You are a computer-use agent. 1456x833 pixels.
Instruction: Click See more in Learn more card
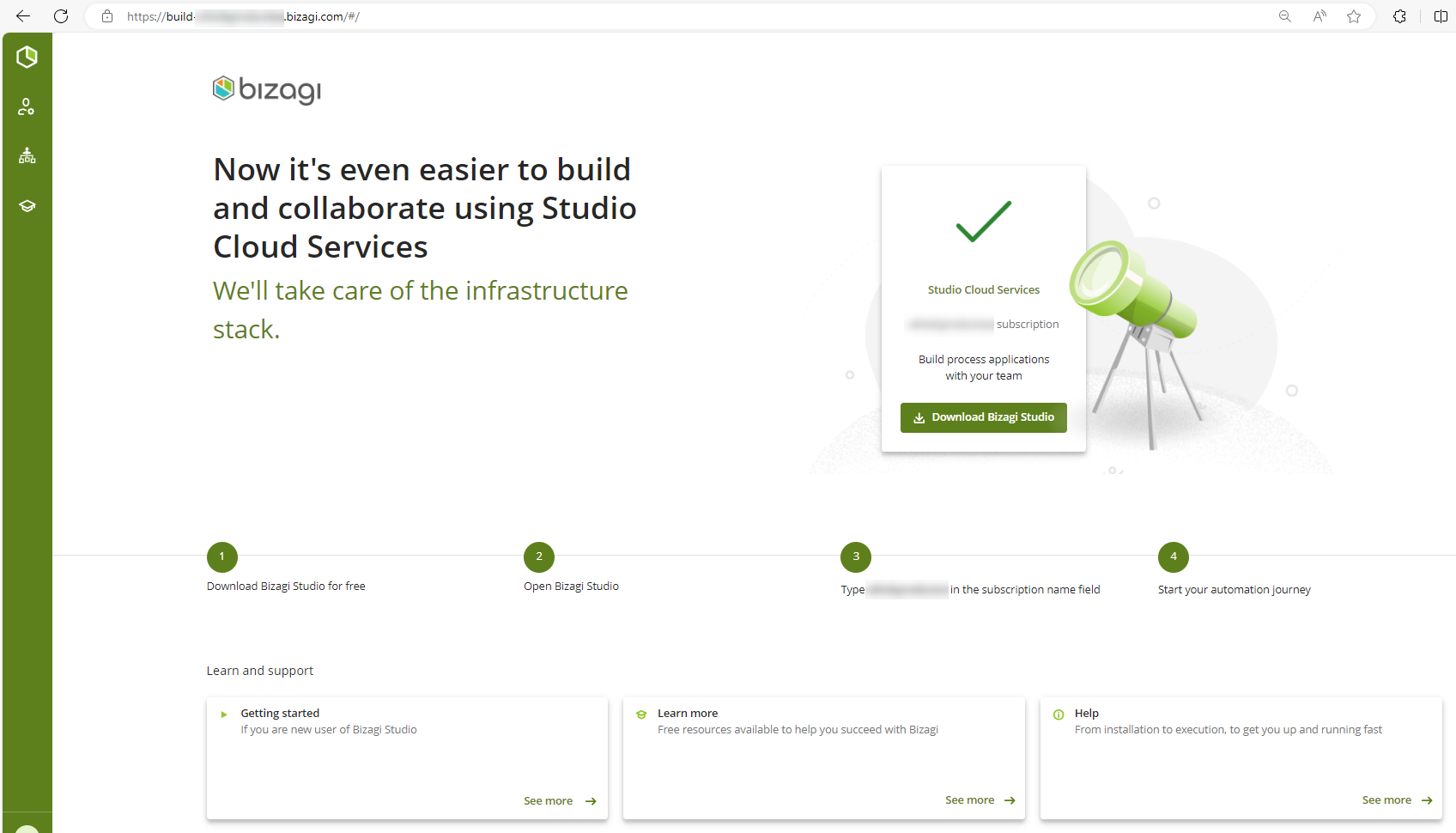980,800
